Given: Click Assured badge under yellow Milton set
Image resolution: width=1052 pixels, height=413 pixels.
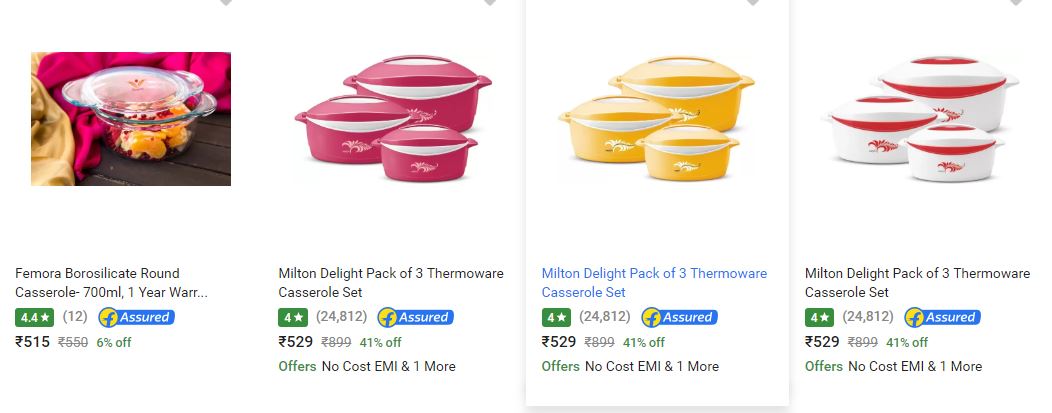Looking at the screenshot, I should [x=679, y=317].
